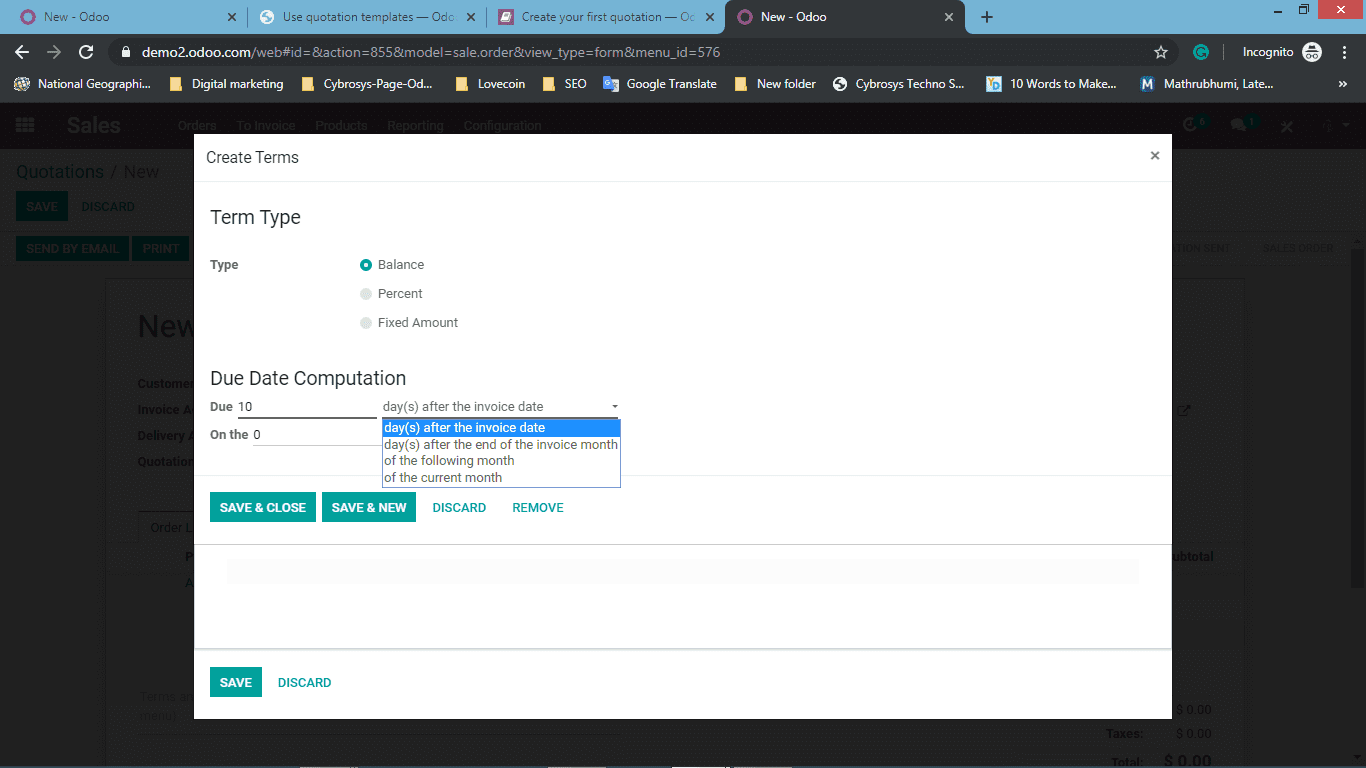Select the Percent type radio button
The image size is (1366, 768).
point(366,294)
